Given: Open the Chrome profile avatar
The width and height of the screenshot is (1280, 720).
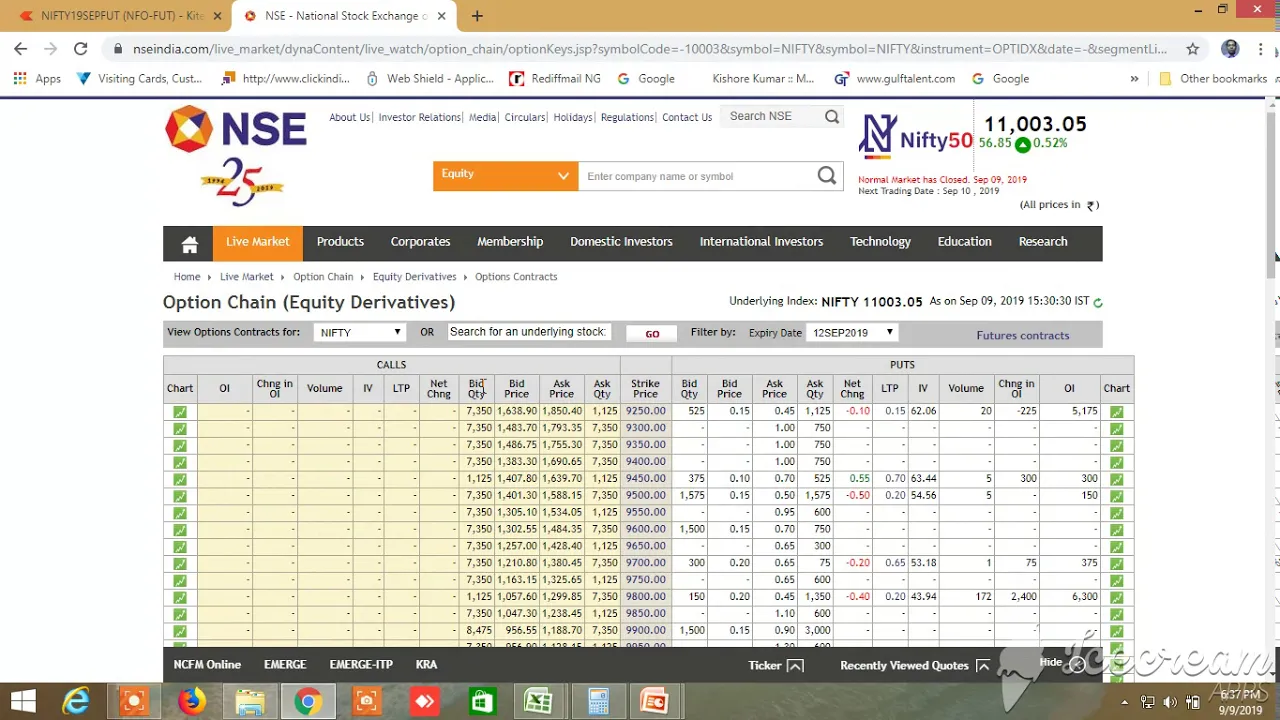Looking at the screenshot, I should (x=1230, y=48).
